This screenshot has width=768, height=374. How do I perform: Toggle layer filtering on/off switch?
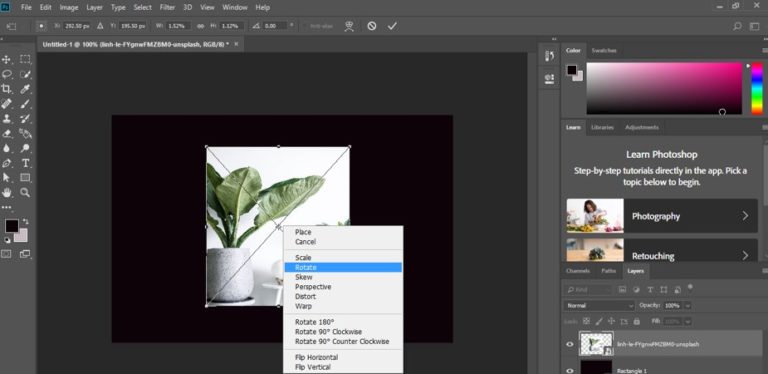point(691,287)
